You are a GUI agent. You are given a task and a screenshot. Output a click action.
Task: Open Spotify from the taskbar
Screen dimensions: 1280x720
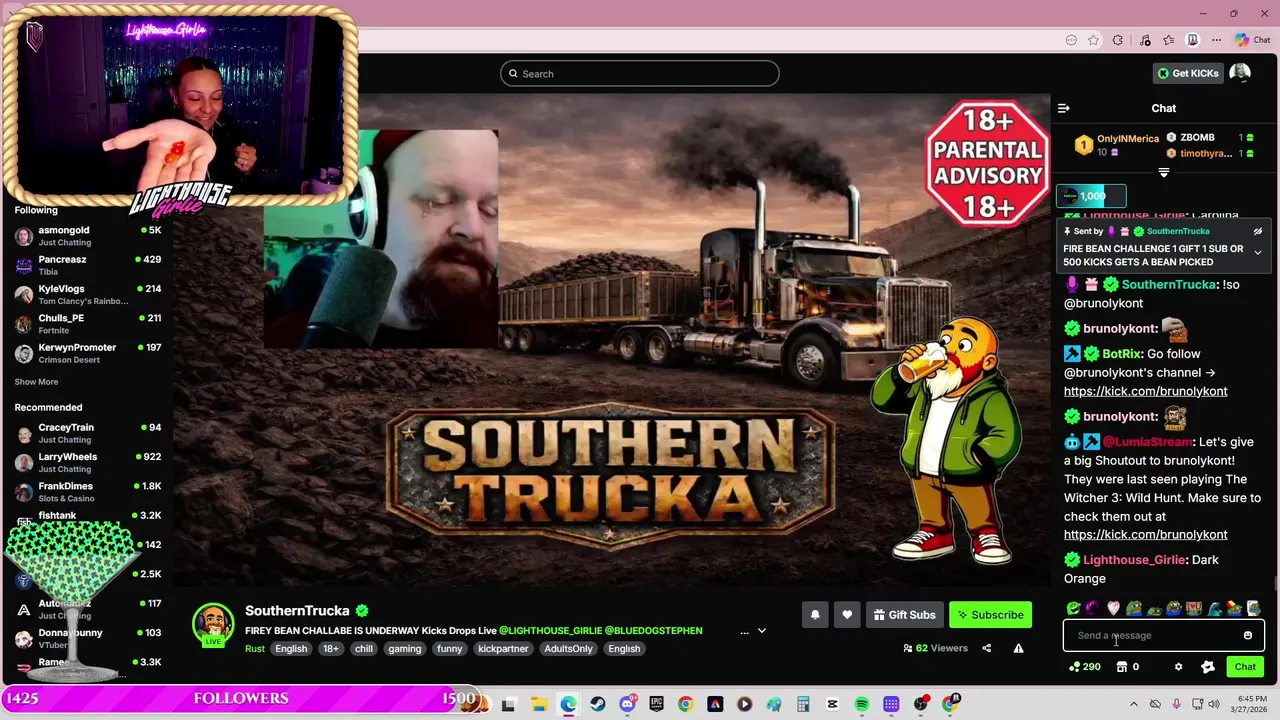(x=862, y=705)
